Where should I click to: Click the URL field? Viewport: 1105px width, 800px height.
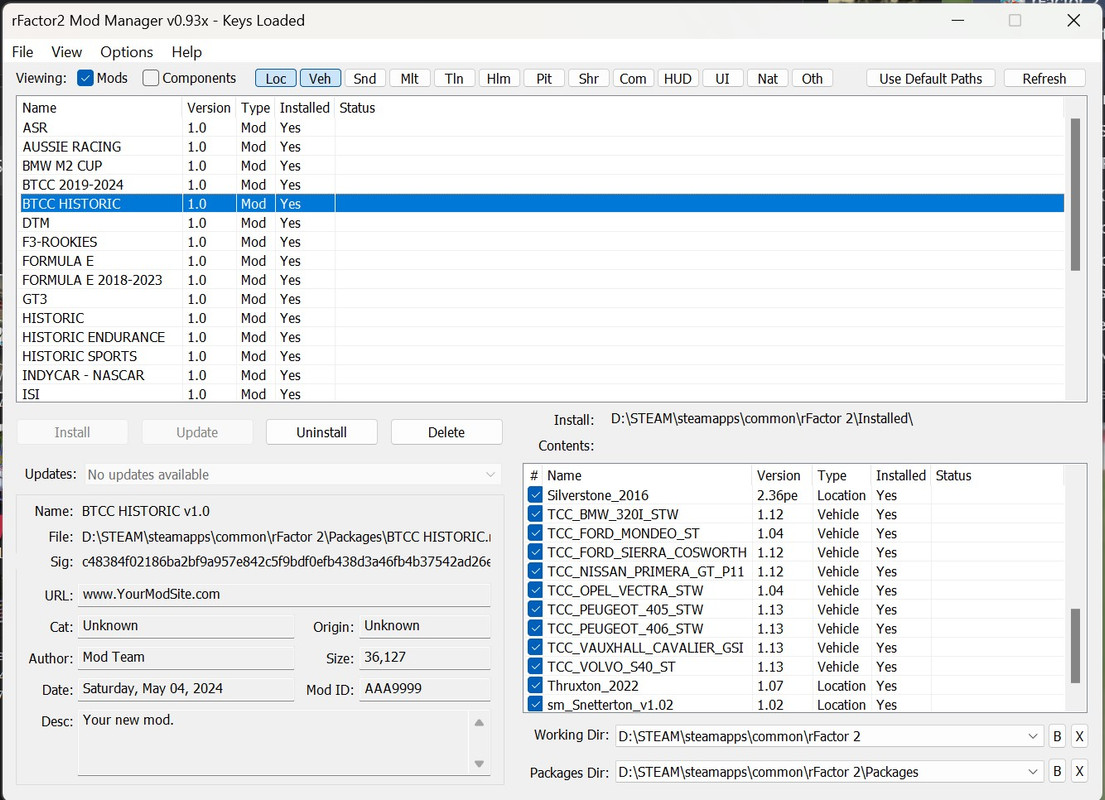click(284, 594)
